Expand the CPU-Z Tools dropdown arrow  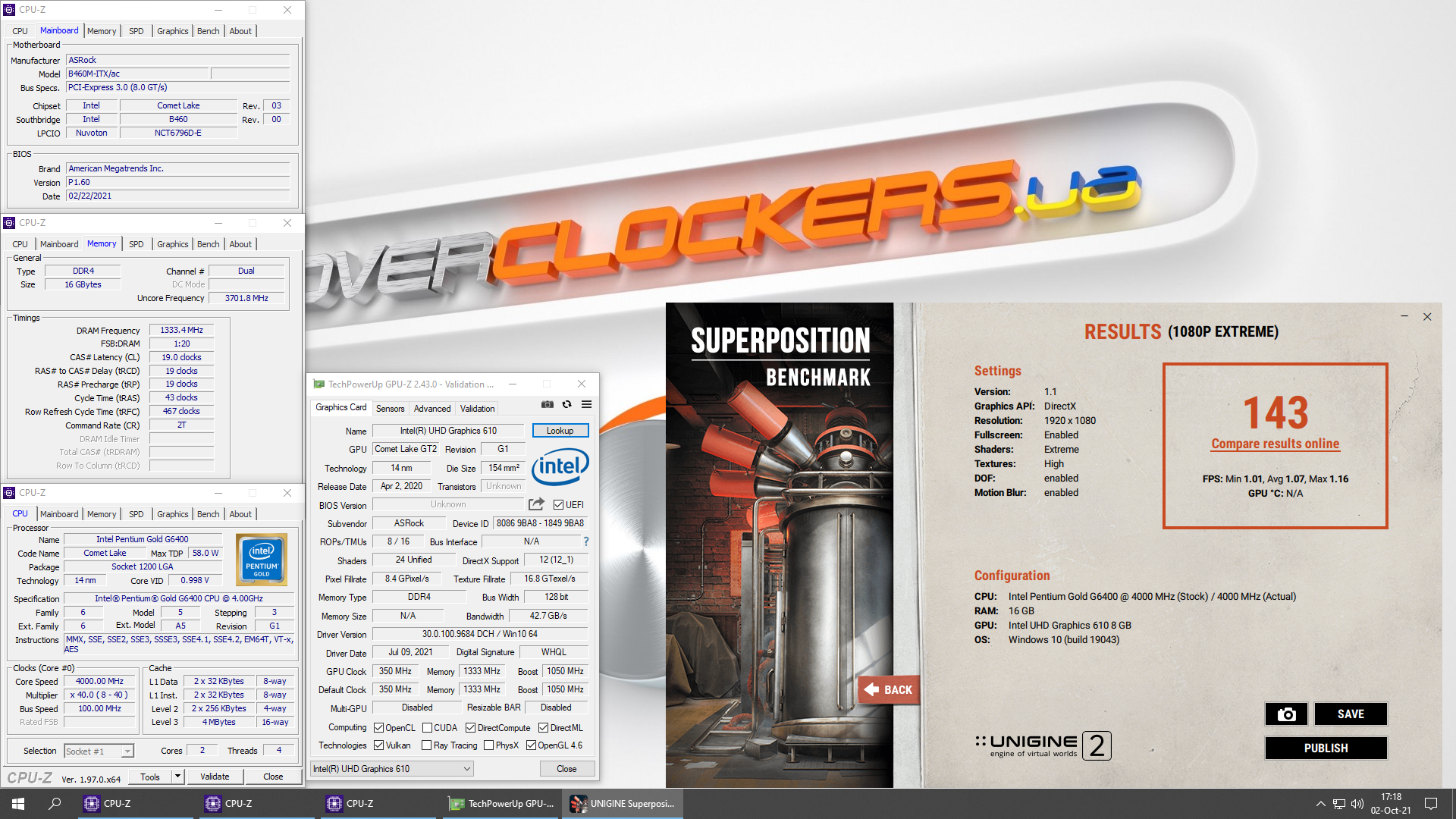tap(177, 777)
